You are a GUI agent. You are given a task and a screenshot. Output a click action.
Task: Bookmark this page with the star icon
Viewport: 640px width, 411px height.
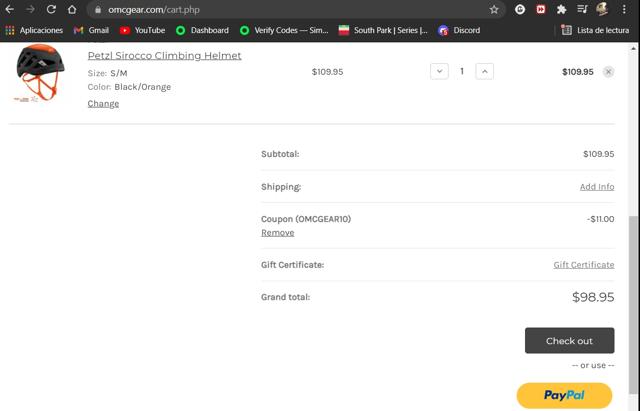coord(494,9)
